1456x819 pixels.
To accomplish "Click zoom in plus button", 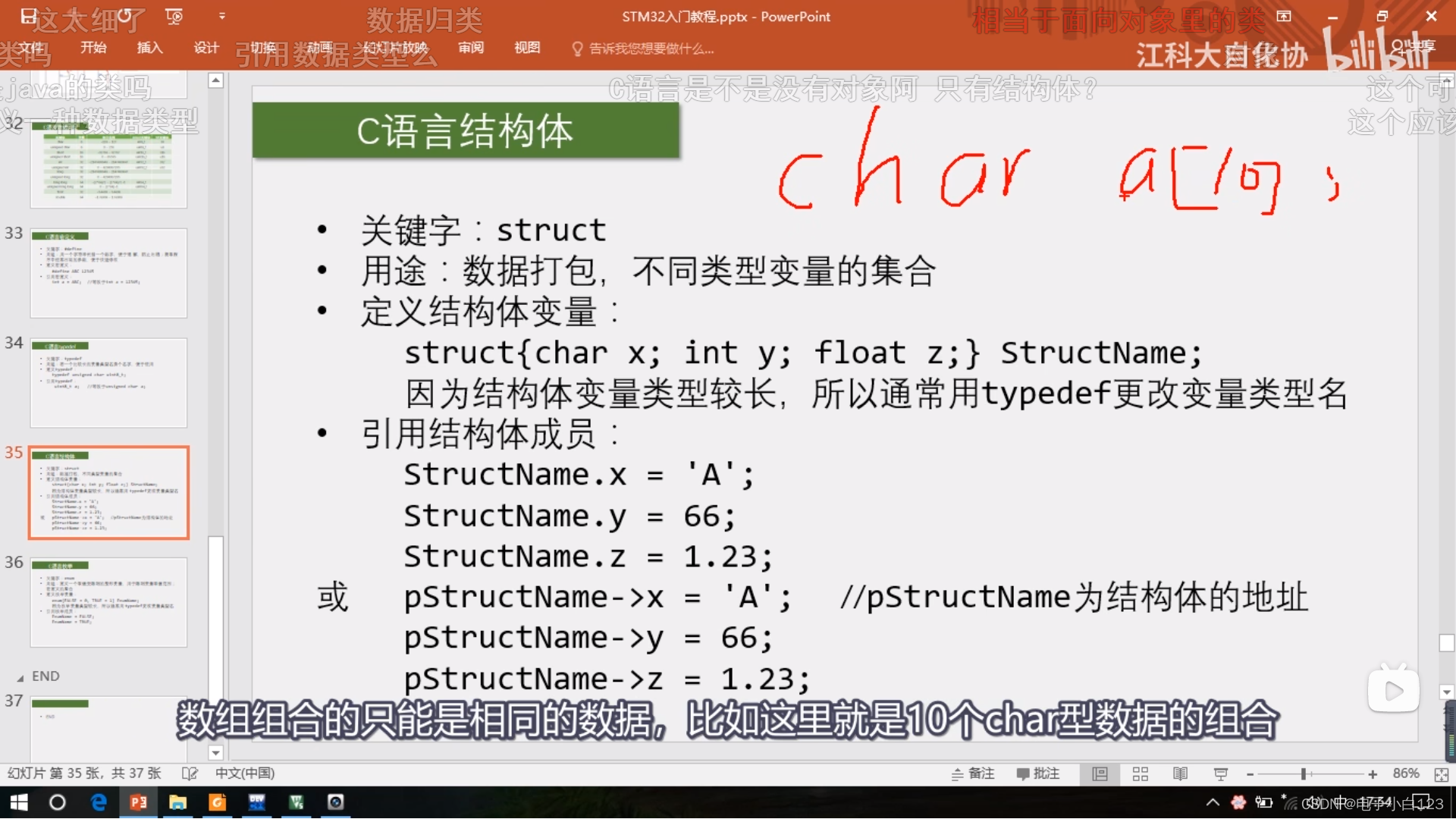I will point(1372,773).
